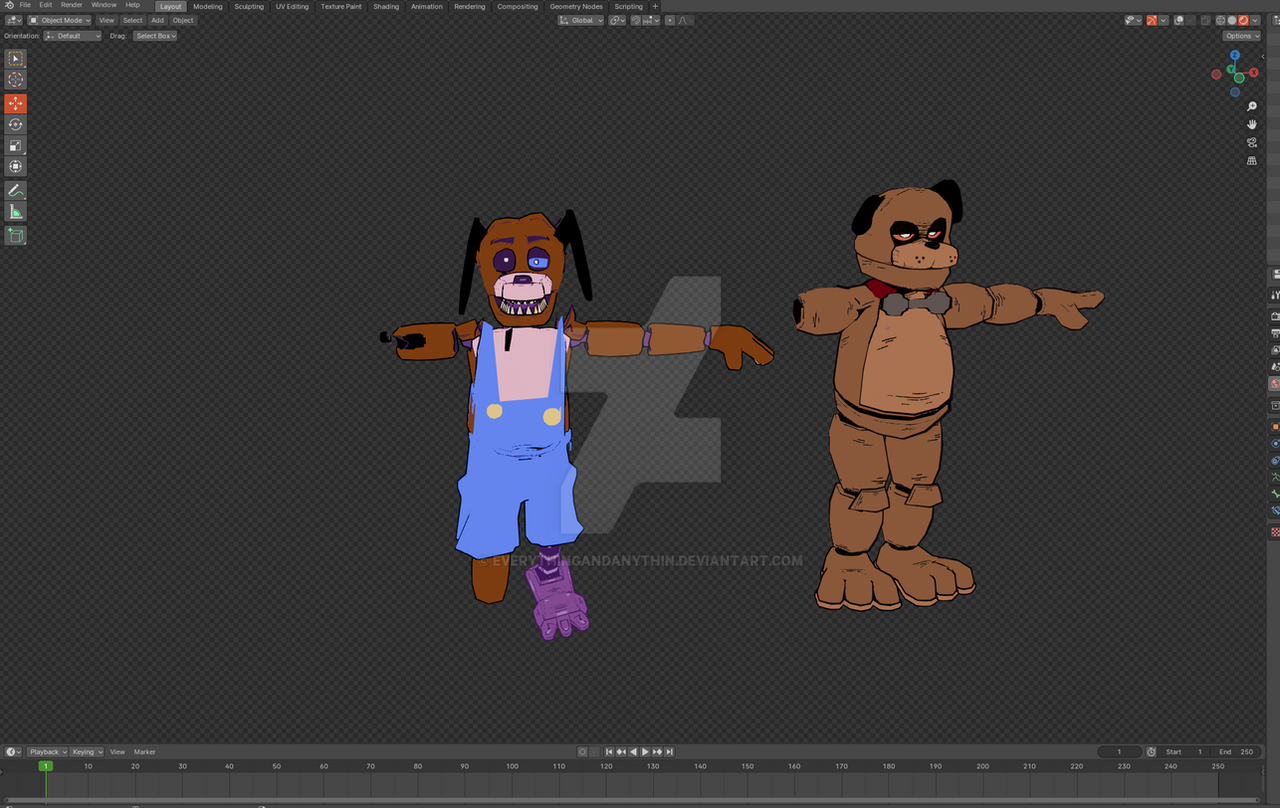Jump to the start frame
Image resolution: width=1280 pixels, height=808 pixels.
pyautogui.click(x=610, y=752)
